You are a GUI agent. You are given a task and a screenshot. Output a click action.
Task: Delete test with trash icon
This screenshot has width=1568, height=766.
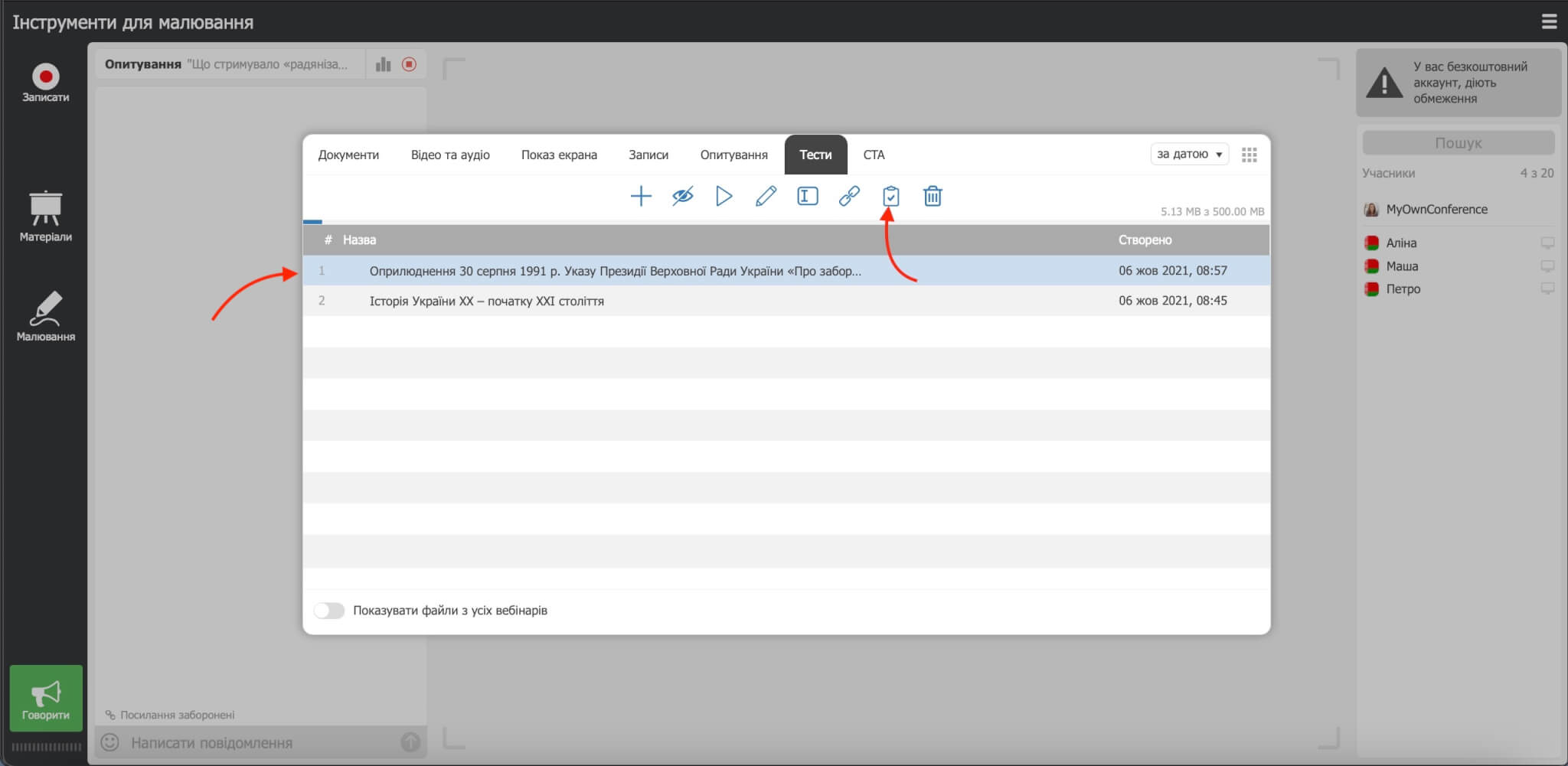coord(932,197)
